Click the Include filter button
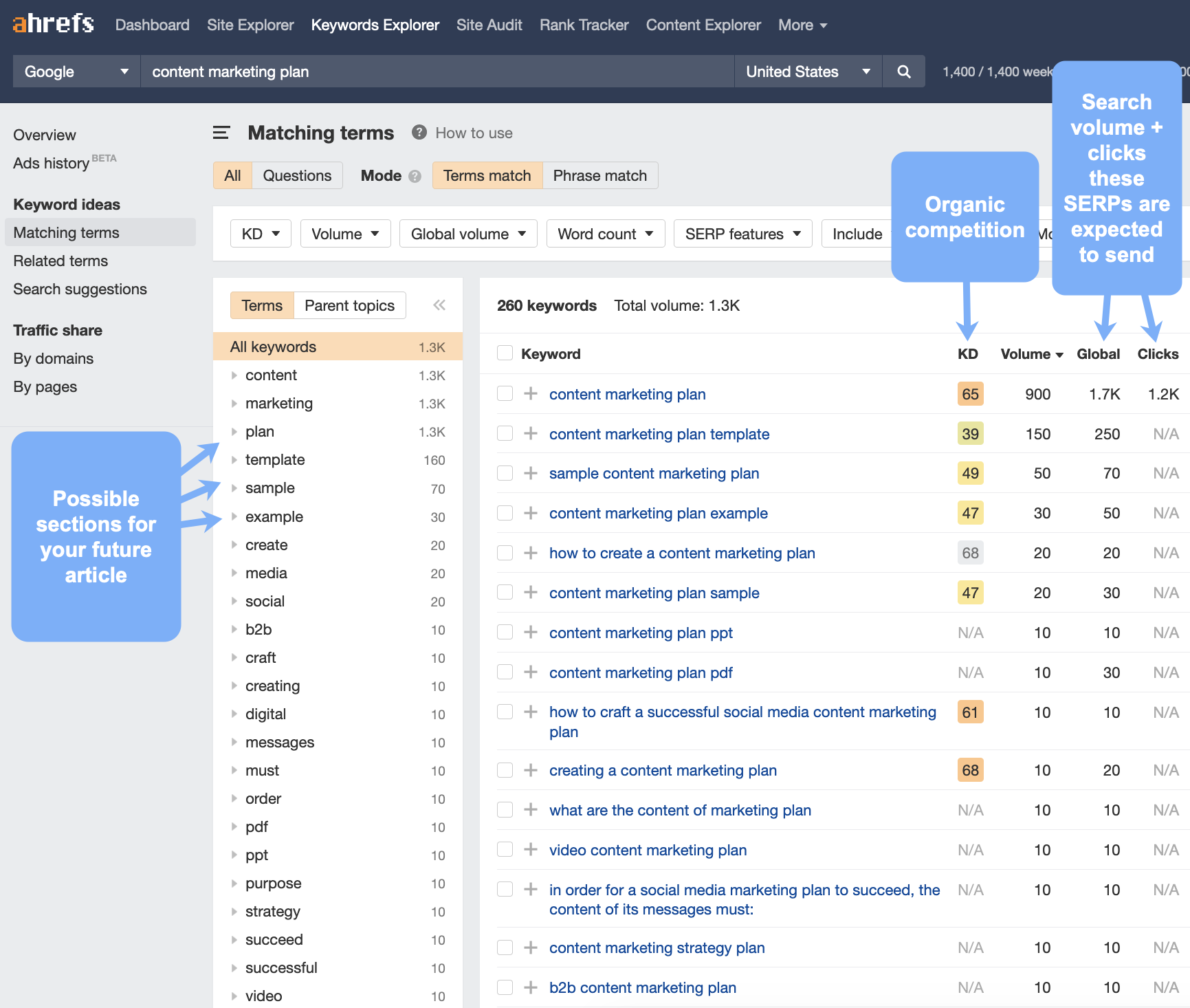The width and height of the screenshot is (1190, 1008). point(857,234)
